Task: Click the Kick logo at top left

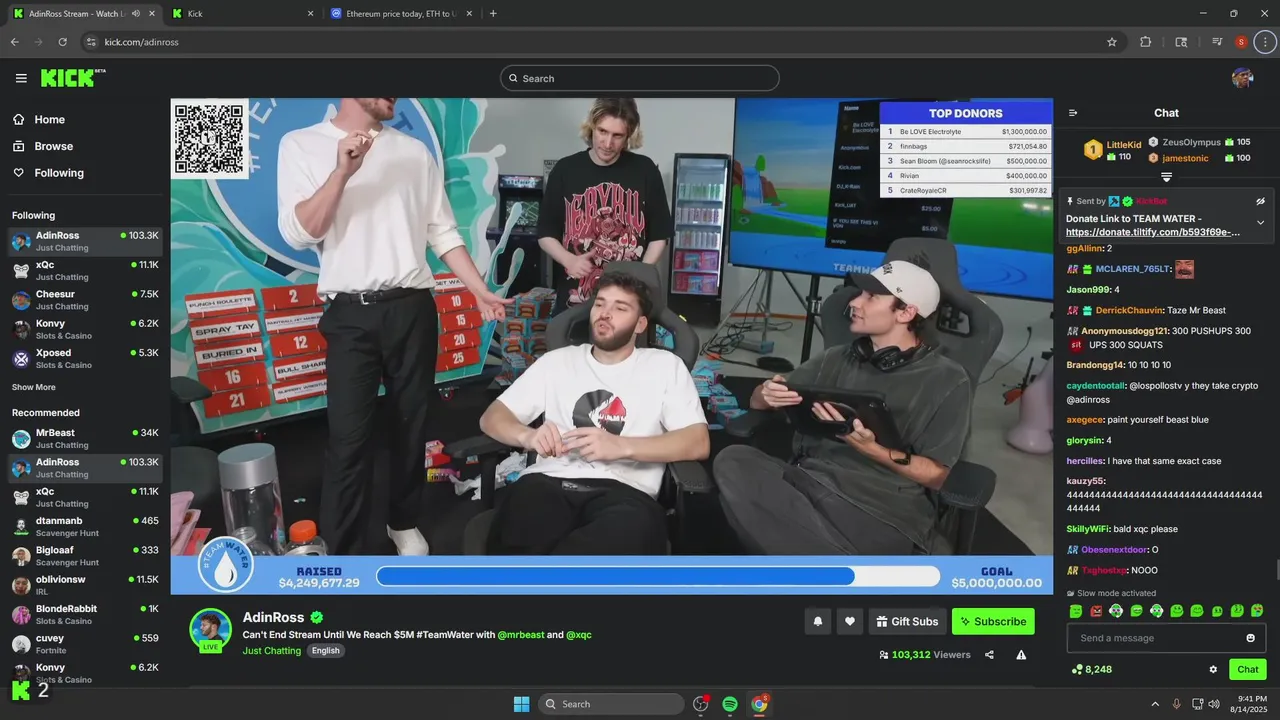Action: [72, 78]
